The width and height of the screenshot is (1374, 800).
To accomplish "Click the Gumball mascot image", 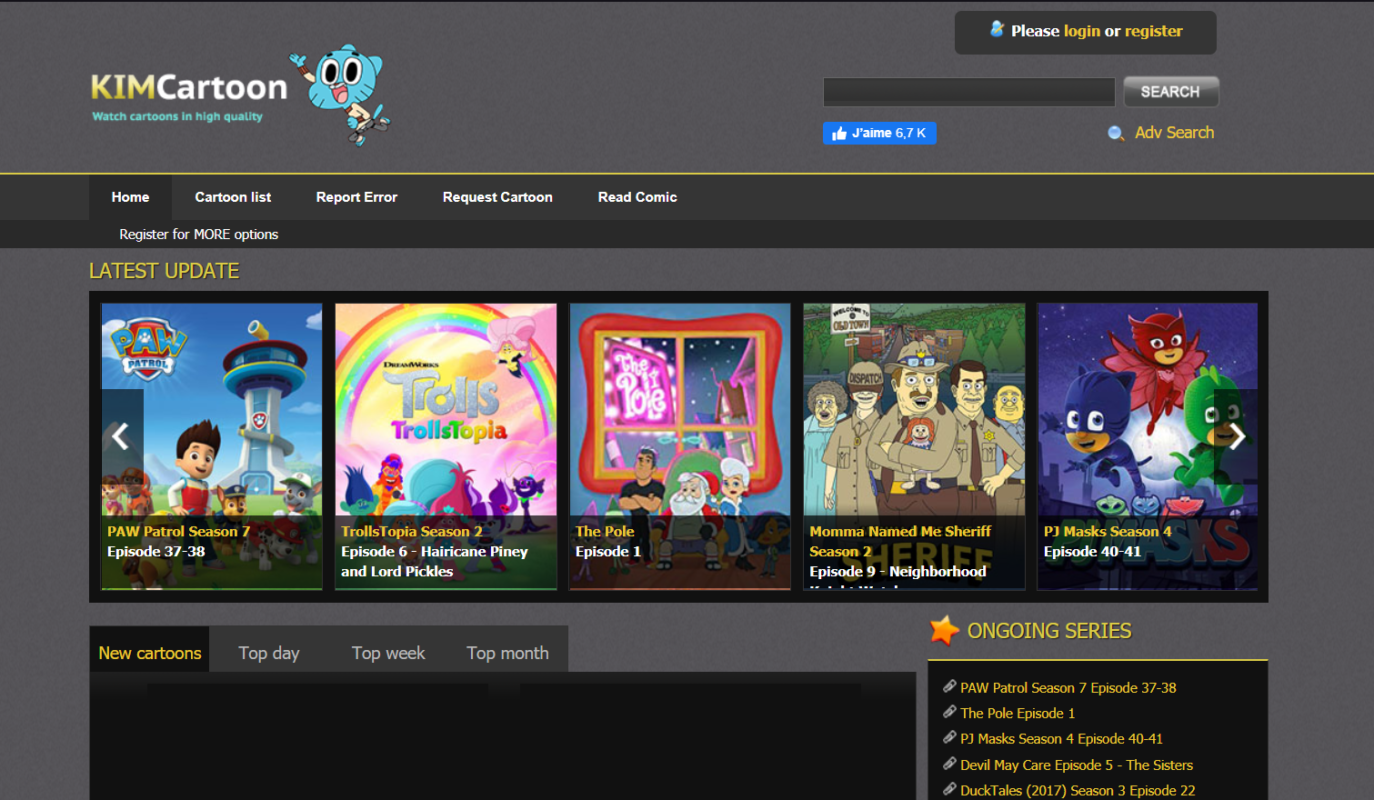I will tap(341, 94).
